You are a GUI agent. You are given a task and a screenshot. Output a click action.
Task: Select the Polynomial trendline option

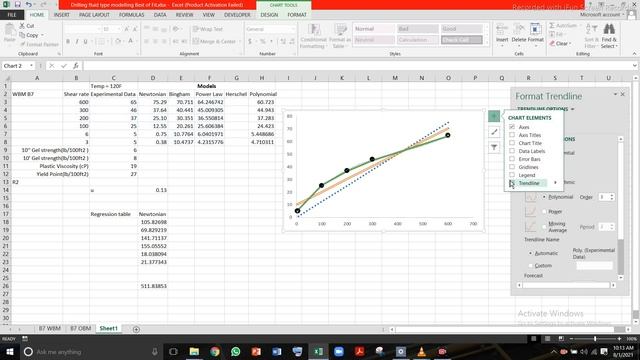tap(544, 197)
